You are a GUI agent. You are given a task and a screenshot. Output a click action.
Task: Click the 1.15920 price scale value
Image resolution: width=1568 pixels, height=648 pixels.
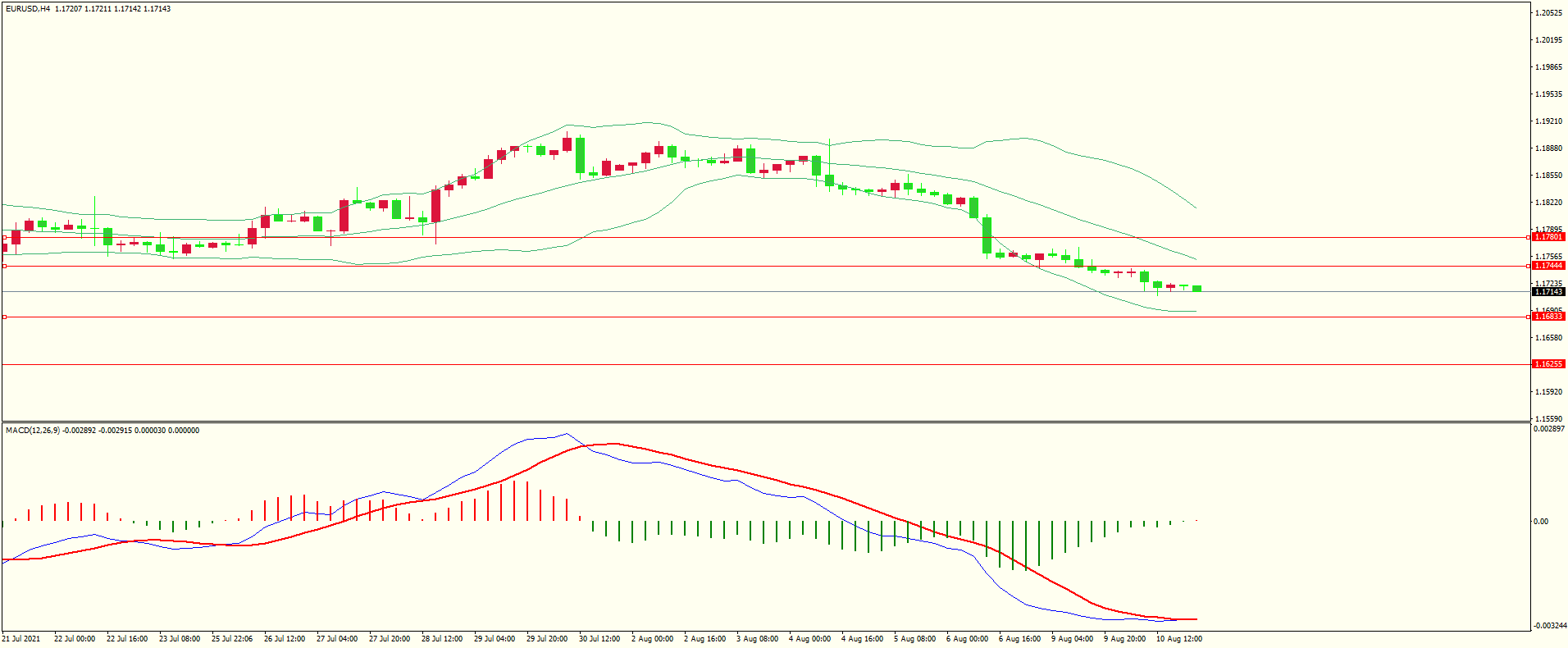(x=1548, y=392)
